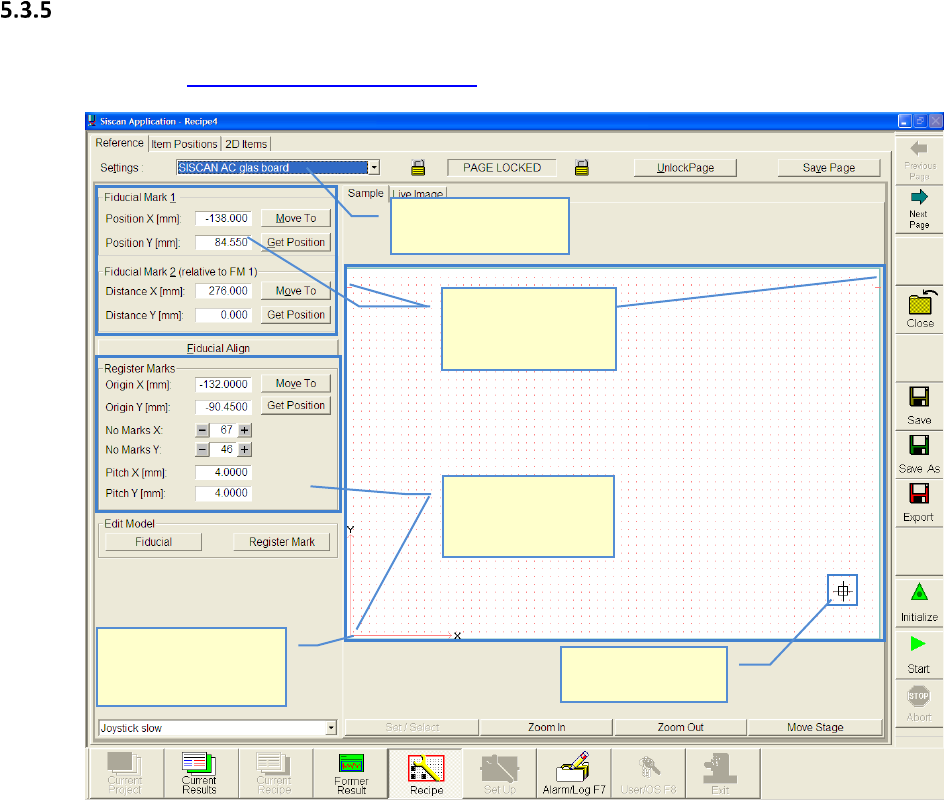This screenshot has width=944, height=800.
Task: Click the No Marks Y value 46
Action: tap(224, 450)
